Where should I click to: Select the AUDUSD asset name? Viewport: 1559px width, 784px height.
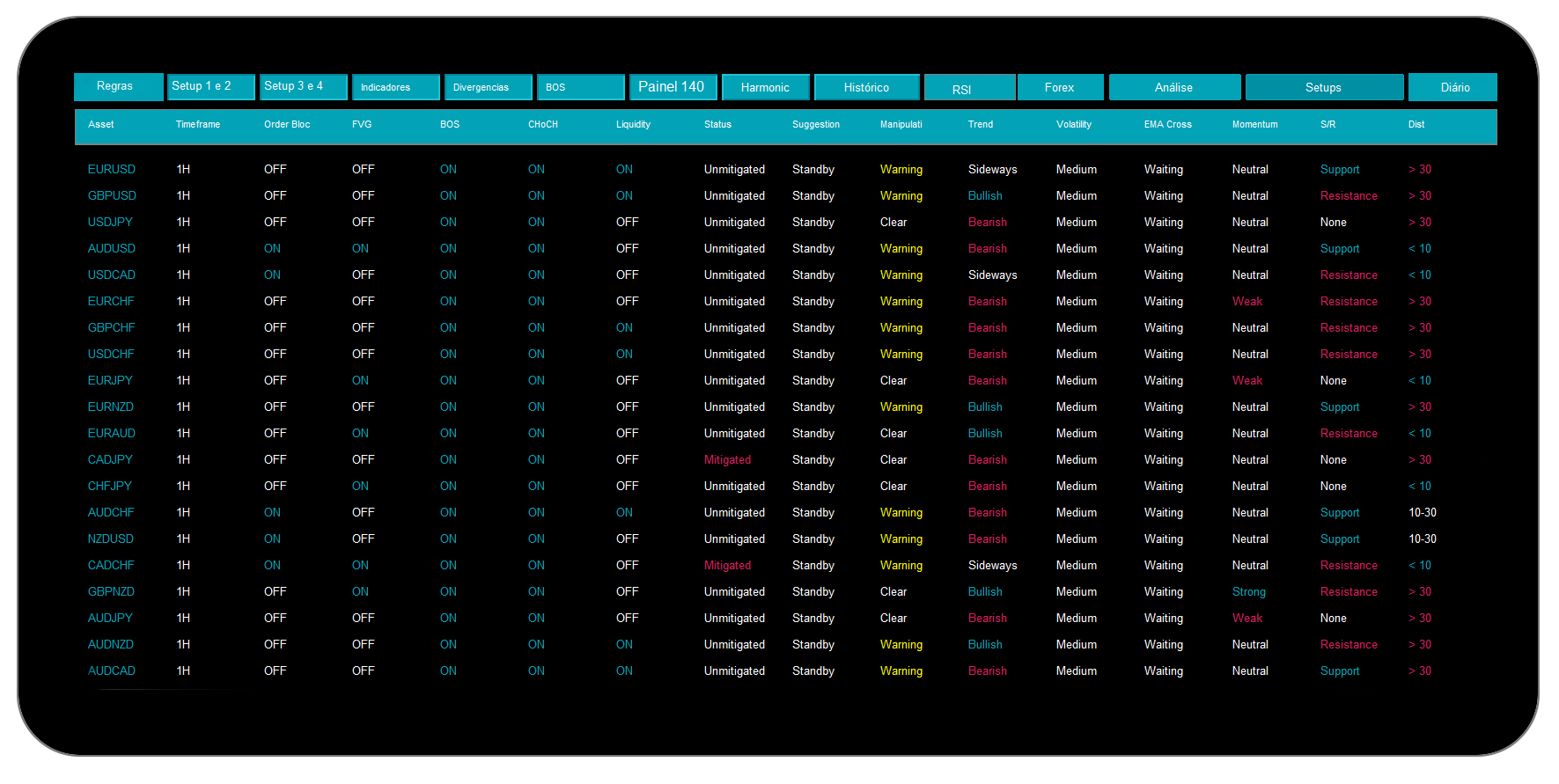(112, 249)
